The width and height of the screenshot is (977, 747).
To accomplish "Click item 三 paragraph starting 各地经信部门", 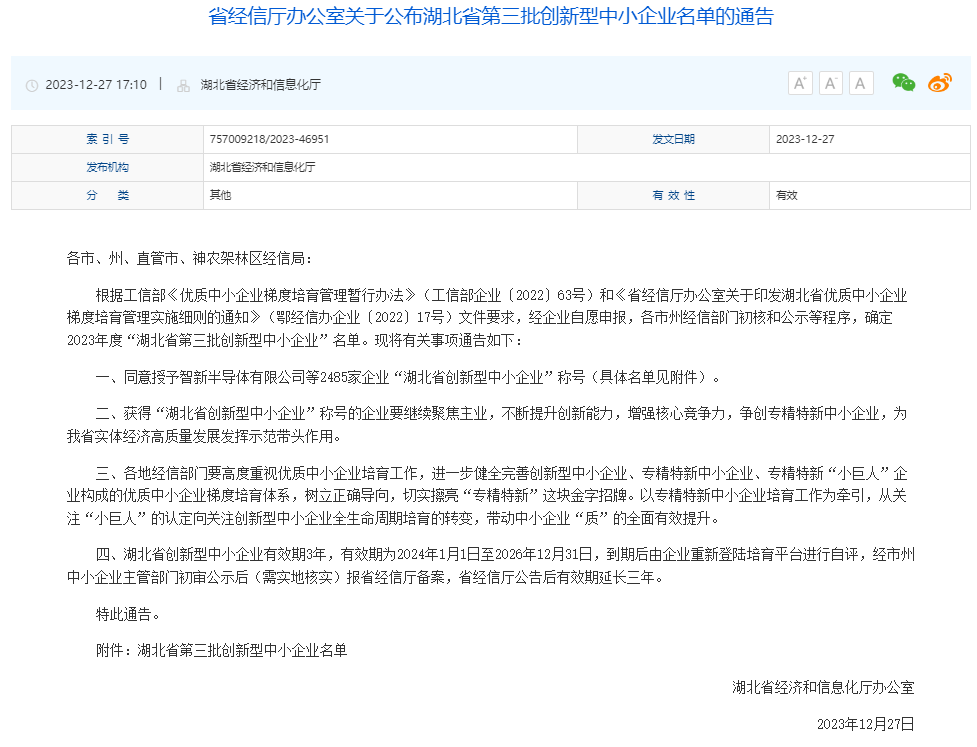I will click(x=487, y=496).
